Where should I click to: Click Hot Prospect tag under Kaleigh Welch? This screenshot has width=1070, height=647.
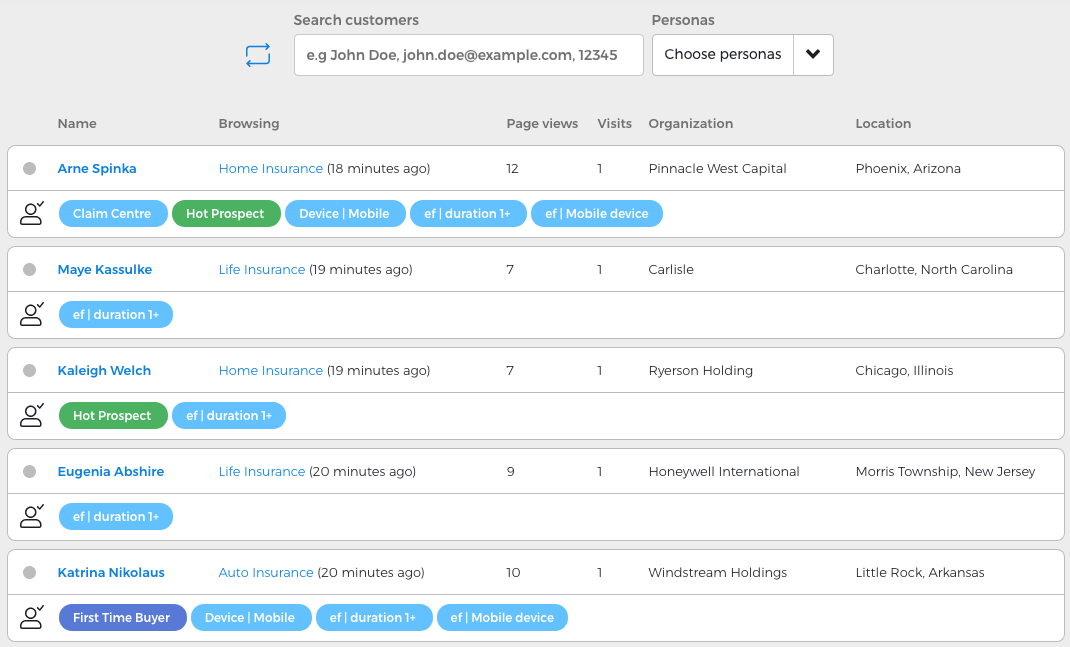coord(112,416)
